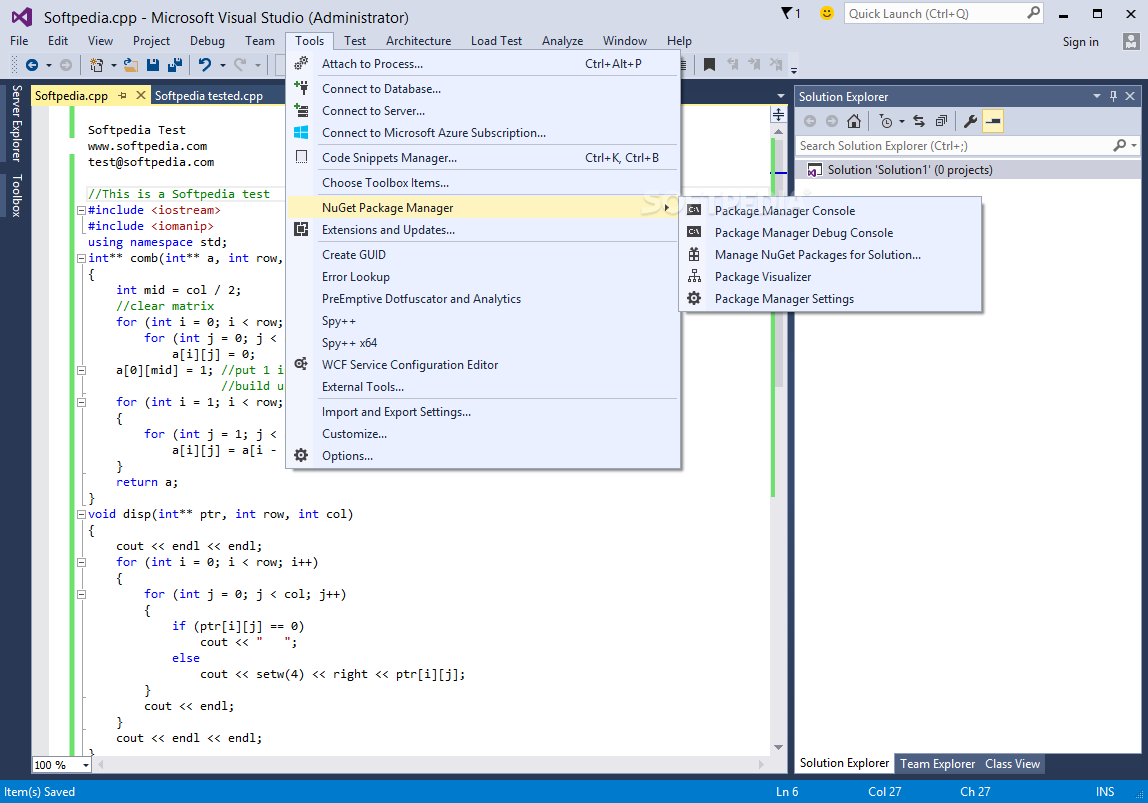Click the Open File folder icon
This screenshot has height=803, width=1148.
click(131, 65)
